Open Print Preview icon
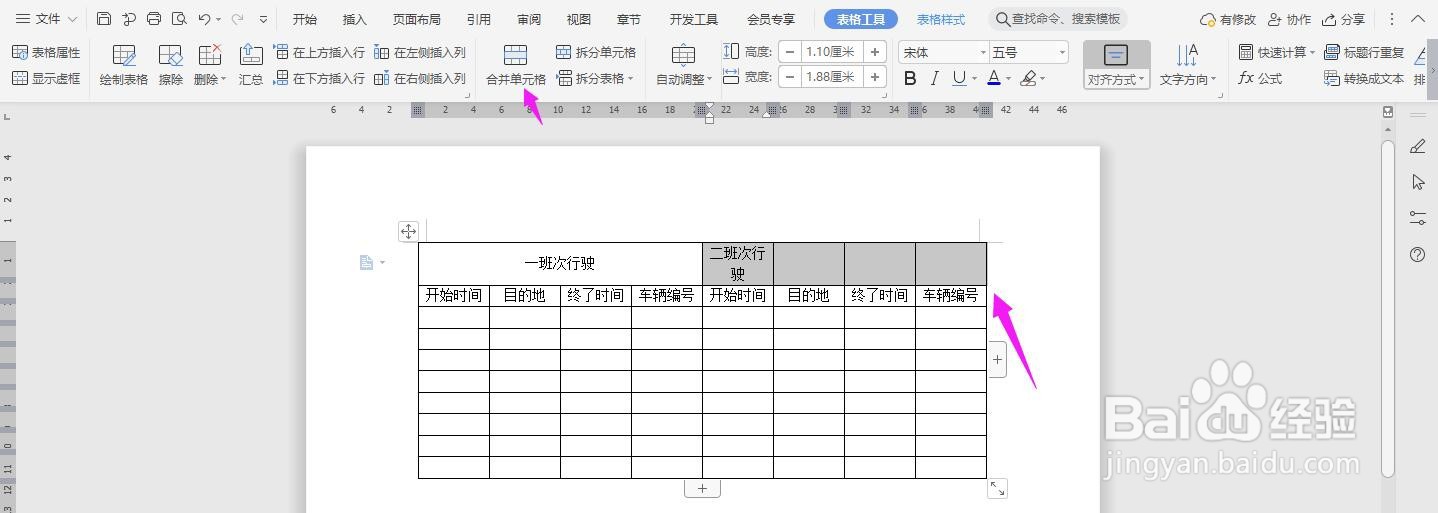Image resolution: width=1438 pixels, height=513 pixels. click(179, 19)
